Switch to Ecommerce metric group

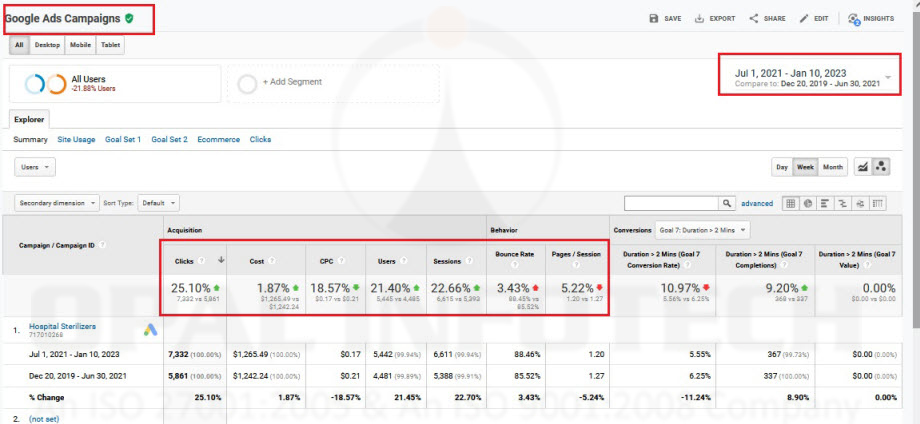pos(219,140)
